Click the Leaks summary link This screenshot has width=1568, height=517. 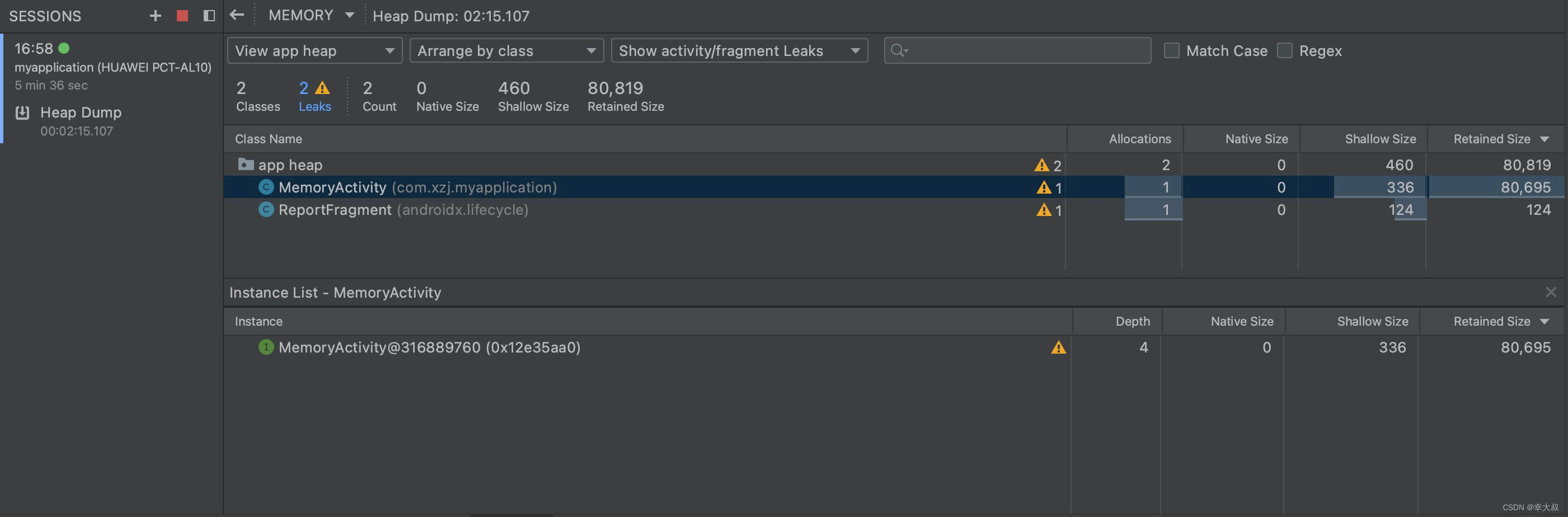[314, 106]
